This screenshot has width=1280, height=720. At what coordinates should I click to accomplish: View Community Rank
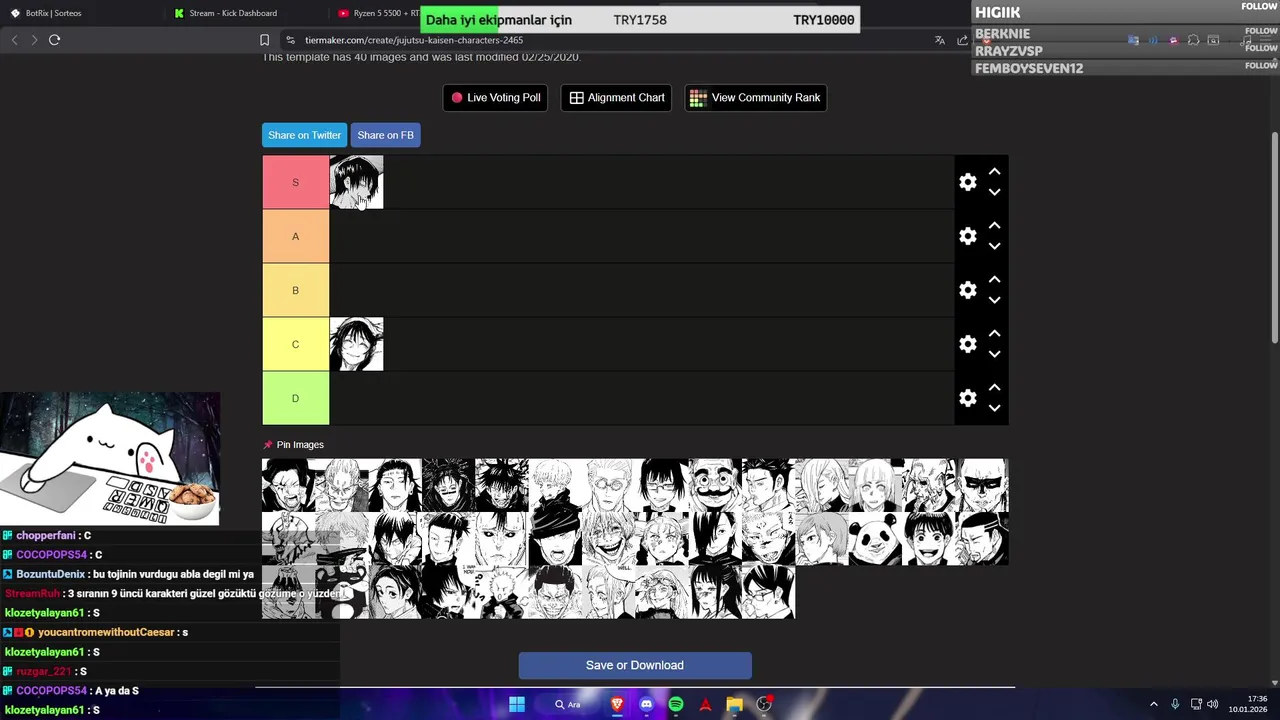[x=755, y=97]
